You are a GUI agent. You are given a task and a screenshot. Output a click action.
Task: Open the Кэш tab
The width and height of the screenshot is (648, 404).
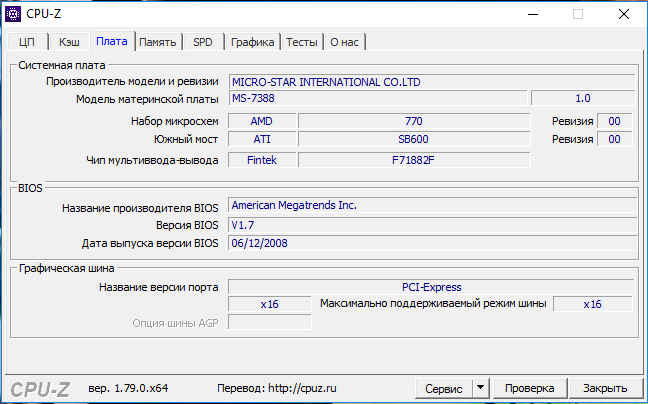pyautogui.click(x=69, y=42)
